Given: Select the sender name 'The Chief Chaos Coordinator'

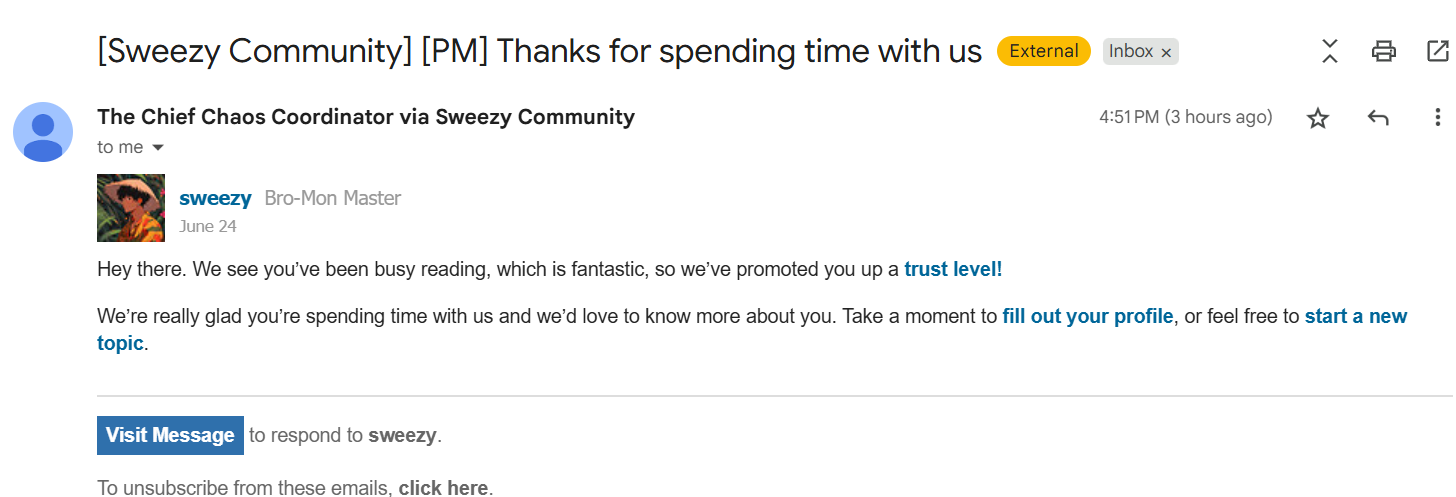Looking at the screenshot, I should pyautogui.click(x=245, y=117).
